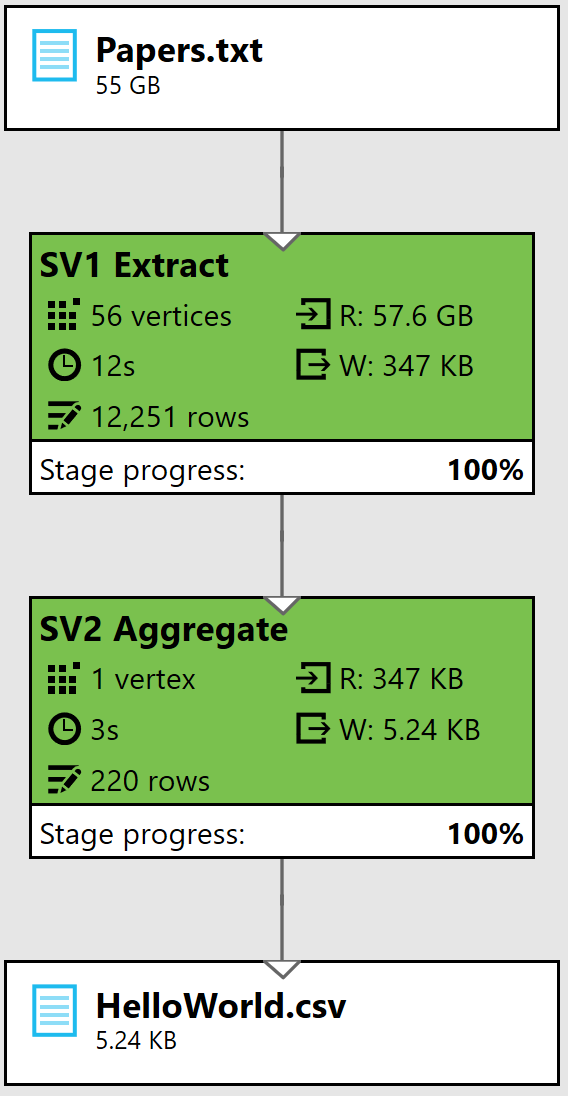Click the read icon beside R: 57.6 GB

[x=312, y=316]
